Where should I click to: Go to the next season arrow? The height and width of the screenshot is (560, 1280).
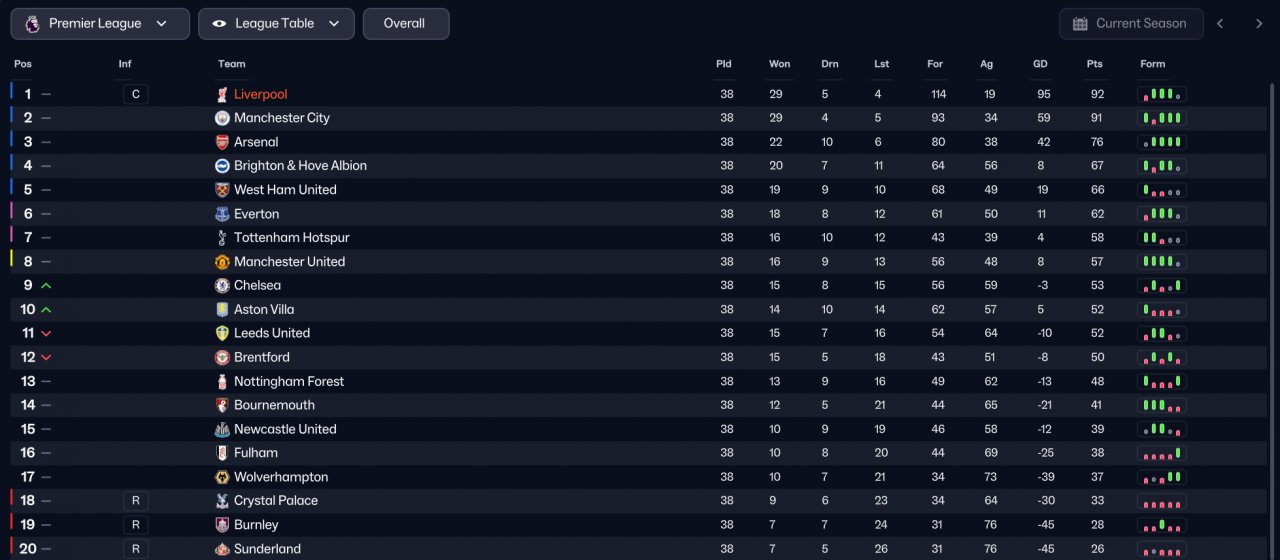click(x=1259, y=24)
